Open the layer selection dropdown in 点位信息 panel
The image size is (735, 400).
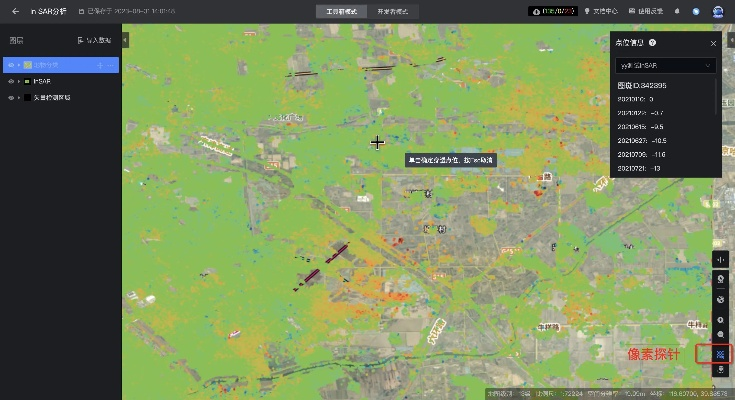point(665,65)
